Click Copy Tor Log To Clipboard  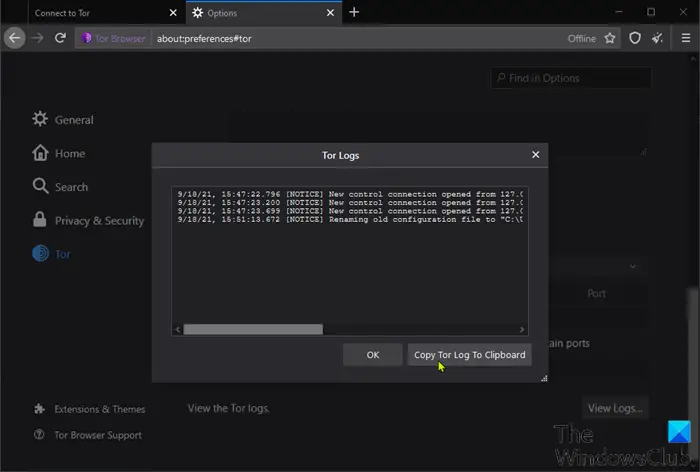coord(470,355)
